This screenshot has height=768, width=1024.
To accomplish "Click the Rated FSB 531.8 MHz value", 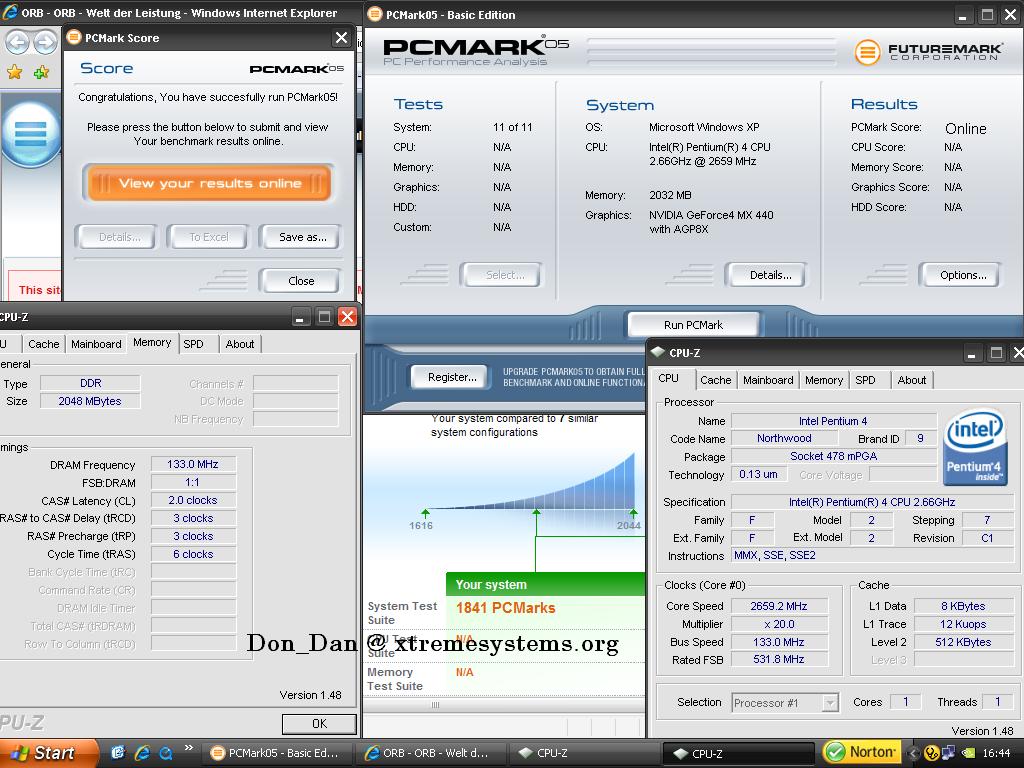I will [778, 660].
